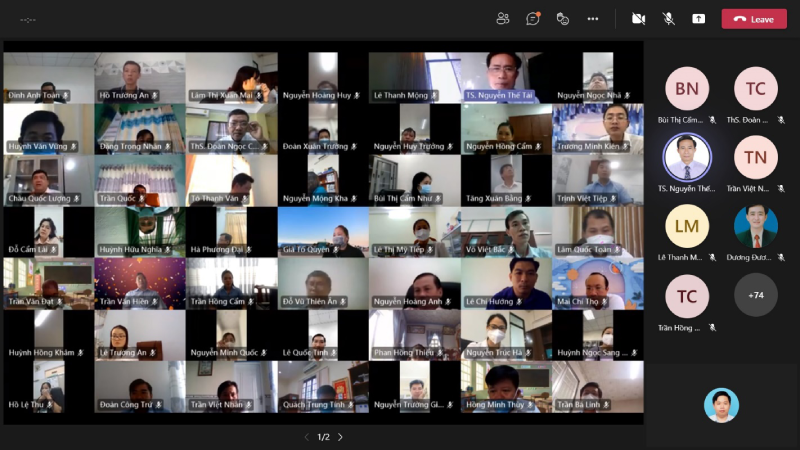Image resolution: width=800 pixels, height=450 pixels.
Task: Open the More actions ellipsis menu
Action: (x=593, y=18)
